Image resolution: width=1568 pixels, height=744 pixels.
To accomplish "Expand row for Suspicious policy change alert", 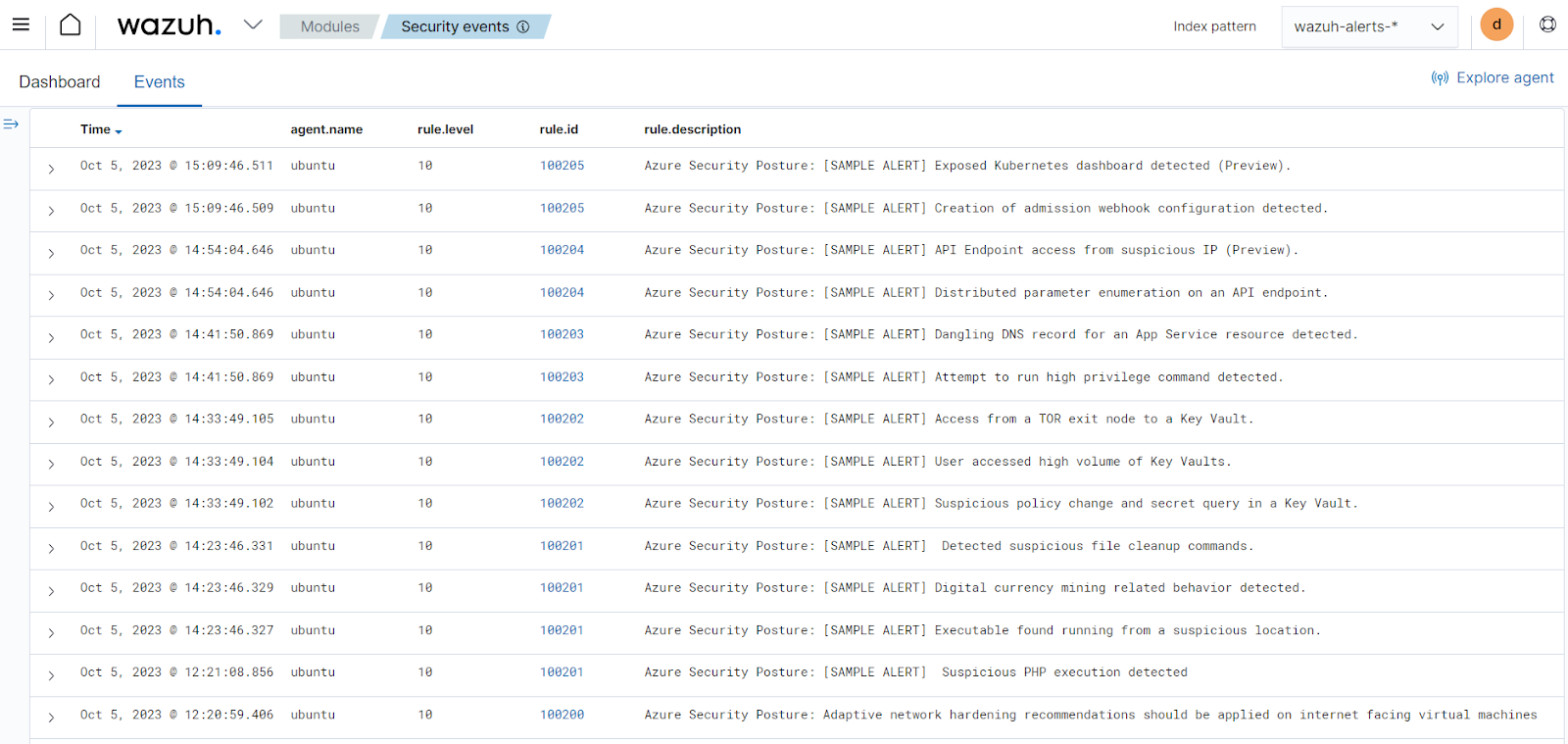I will tap(51, 506).
